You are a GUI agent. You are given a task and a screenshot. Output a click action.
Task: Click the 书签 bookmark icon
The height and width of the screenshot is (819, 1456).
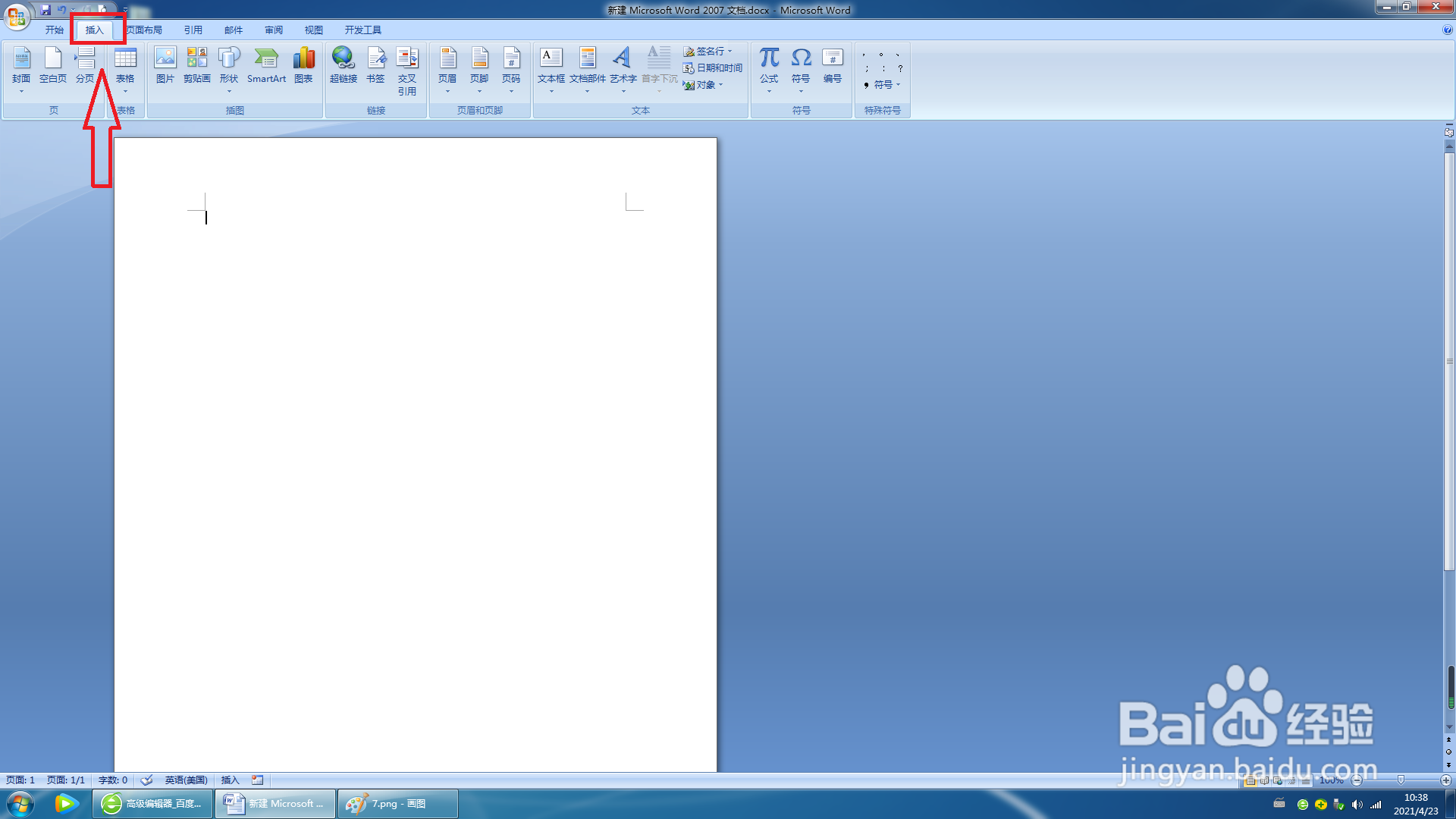pos(375,64)
